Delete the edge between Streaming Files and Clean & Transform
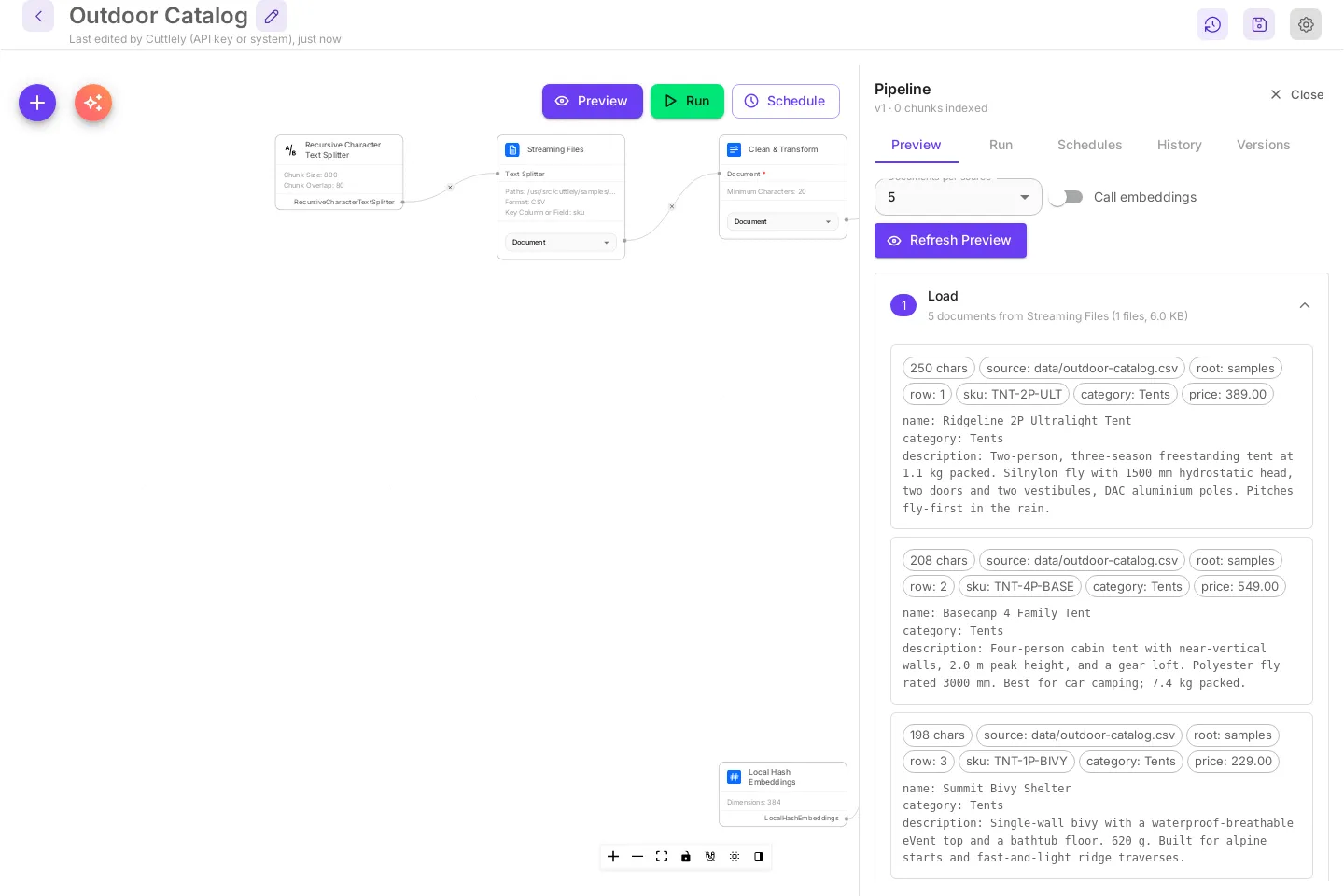Image resolution: width=1344 pixels, height=896 pixels. click(672, 206)
